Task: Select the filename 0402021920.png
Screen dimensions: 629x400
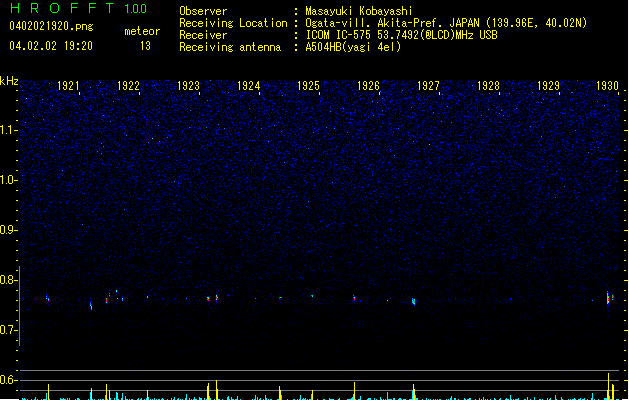Action: click(51, 26)
